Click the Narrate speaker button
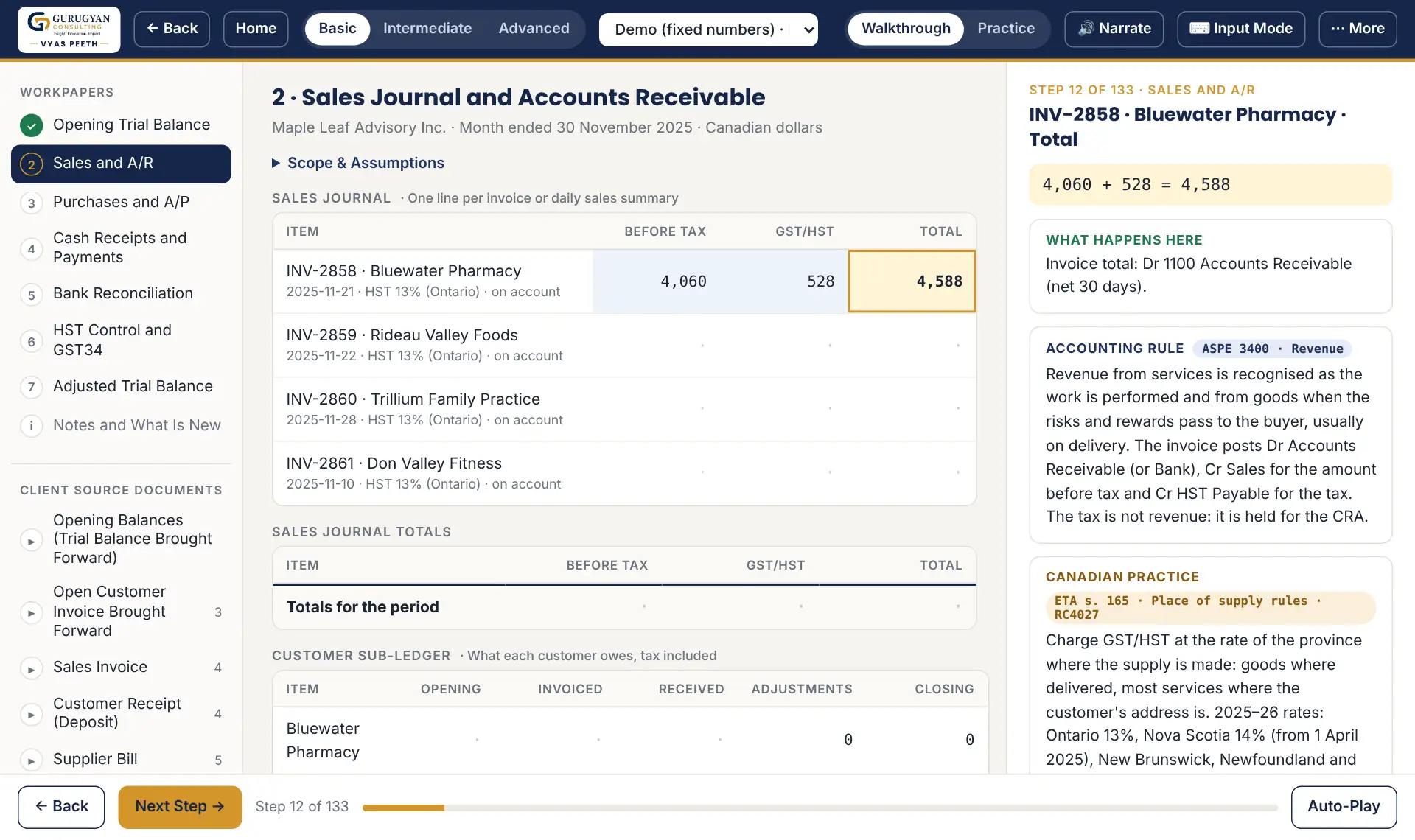 pyautogui.click(x=1114, y=29)
